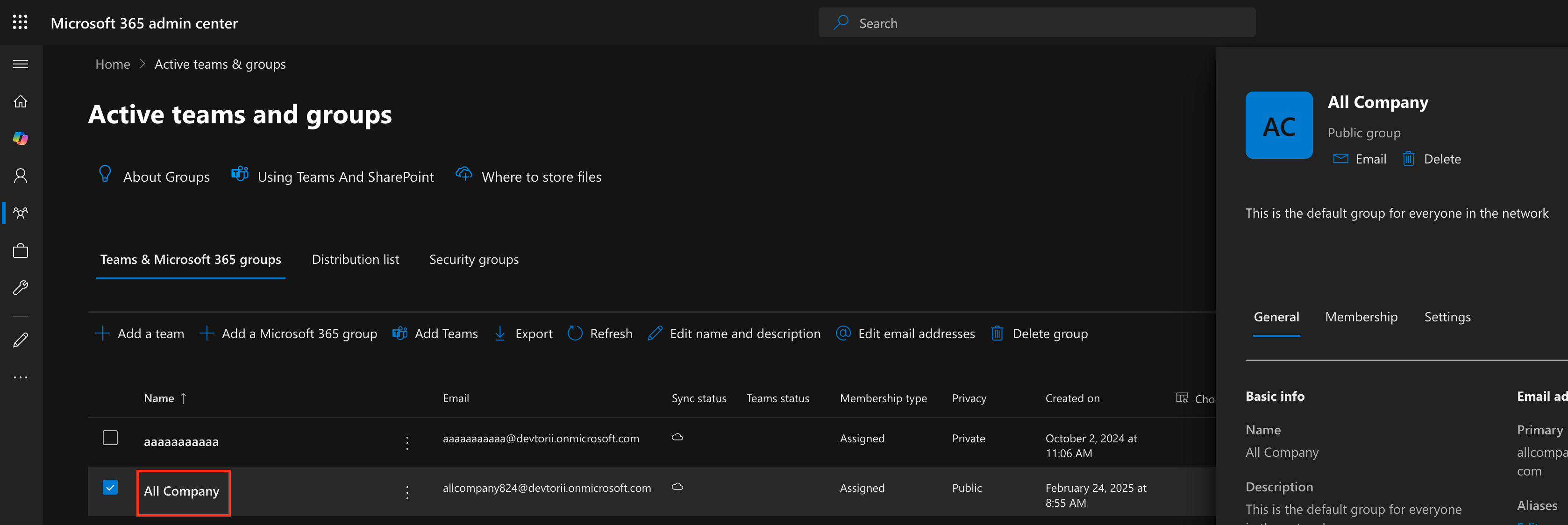
Task: Open the Settings tab in details panel
Action: pyautogui.click(x=1447, y=317)
